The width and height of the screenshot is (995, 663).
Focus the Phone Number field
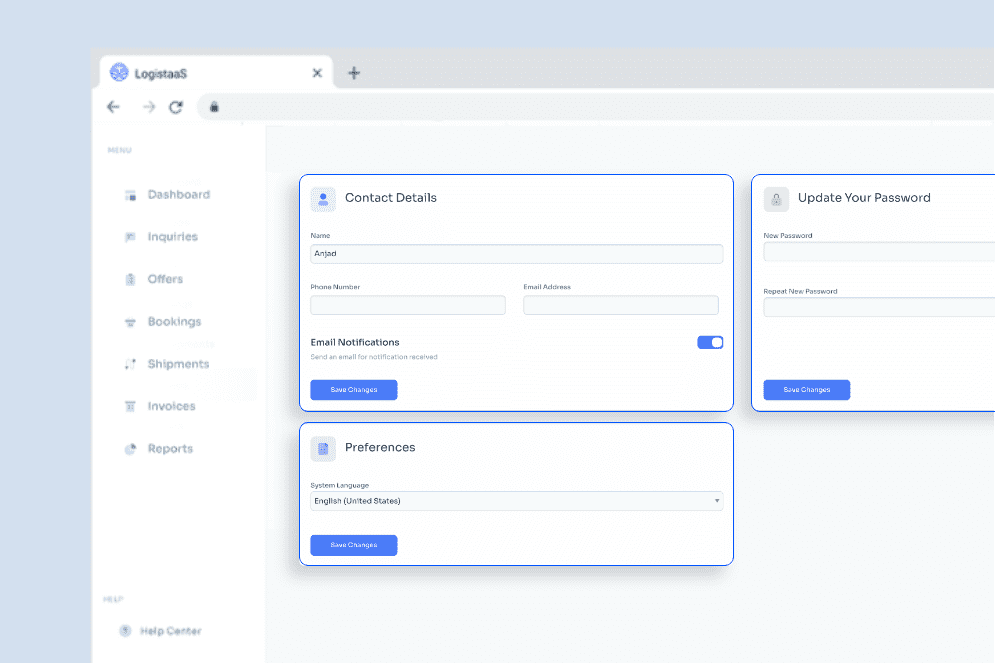click(x=408, y=305)
